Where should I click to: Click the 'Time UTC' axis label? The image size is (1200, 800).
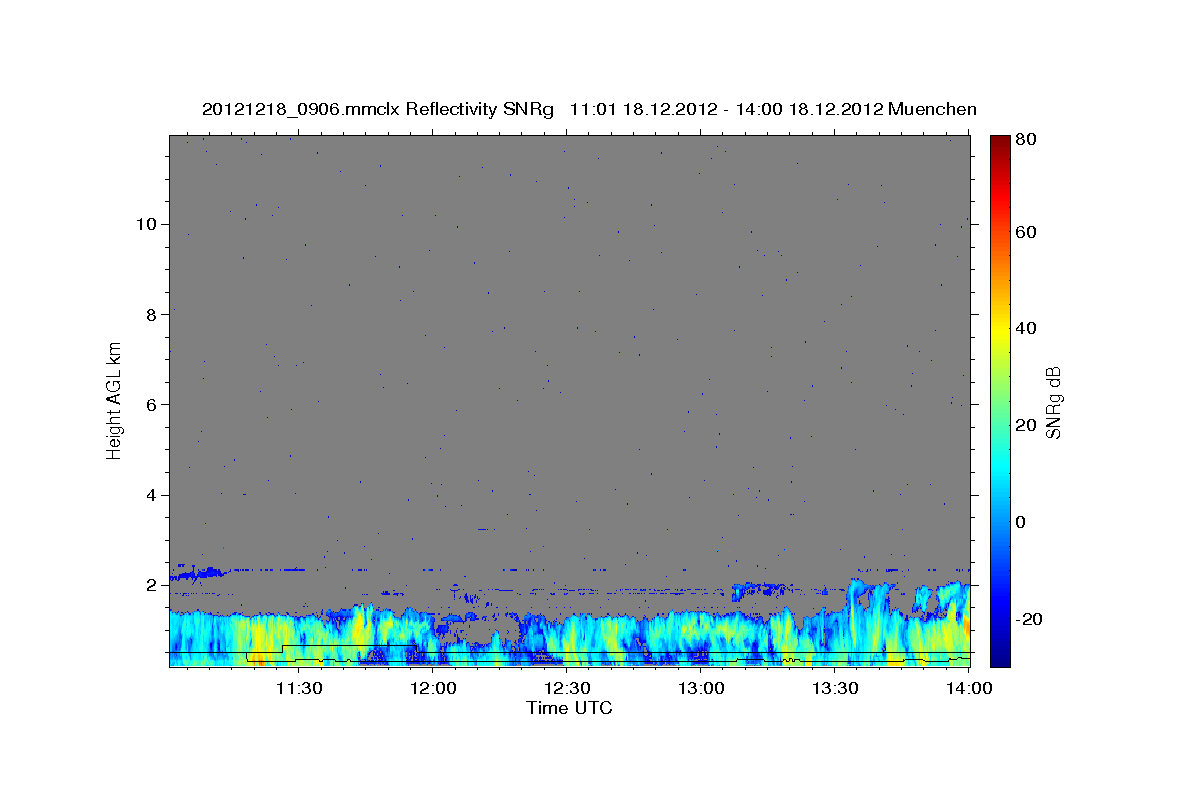(x=570, y=708)
